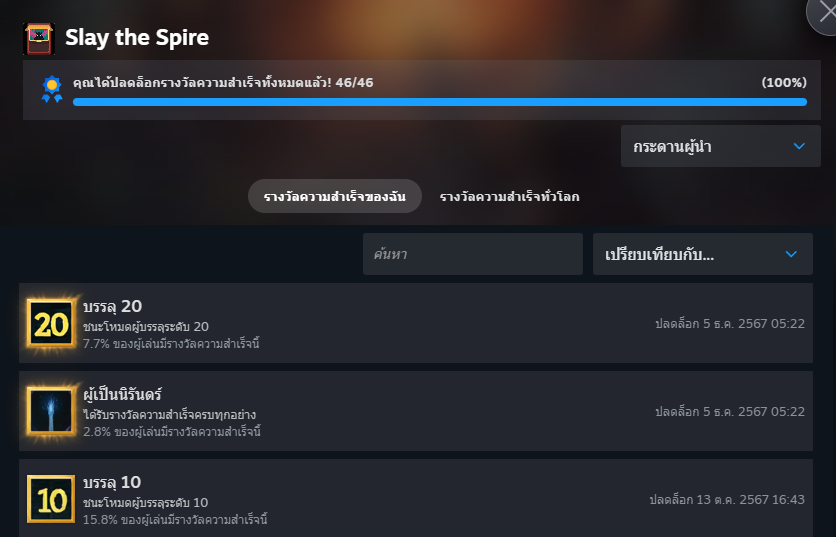836x537 pixels.
Task: Click unlock date of บรรลุ 20 achievement
Action: coord(730,324)
